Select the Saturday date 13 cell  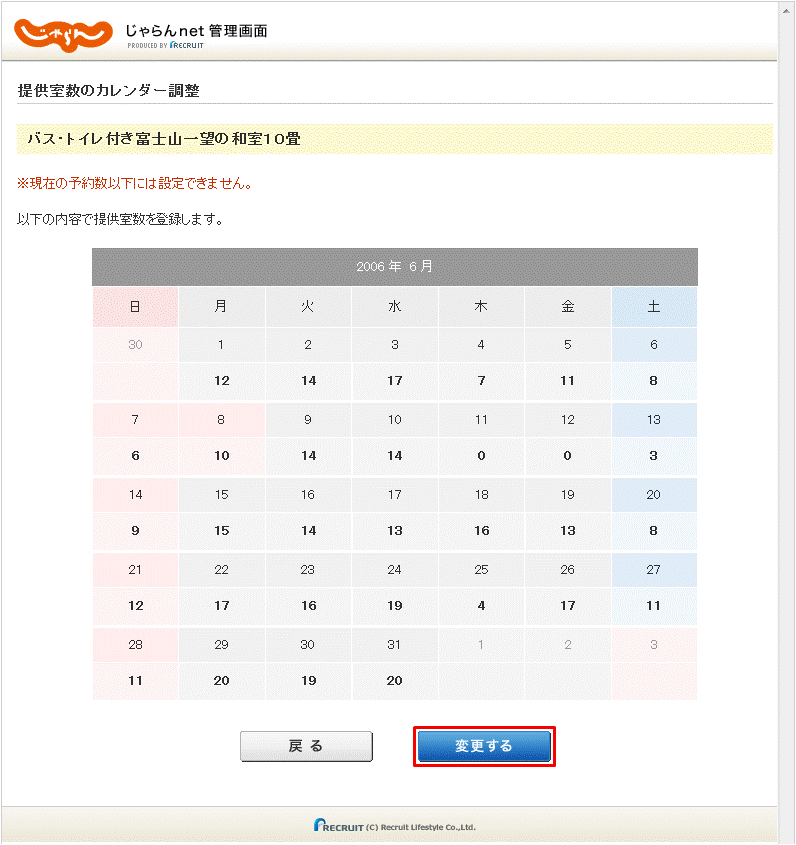pos(653,420)
